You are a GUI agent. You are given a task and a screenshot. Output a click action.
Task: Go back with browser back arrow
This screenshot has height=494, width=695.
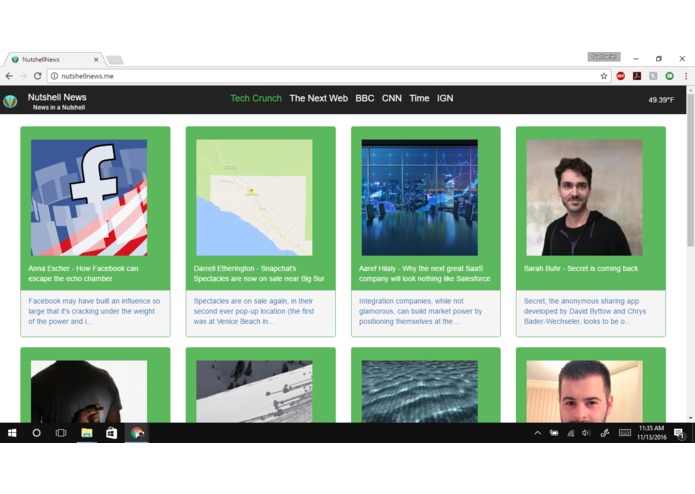click(x=9, y=76)
